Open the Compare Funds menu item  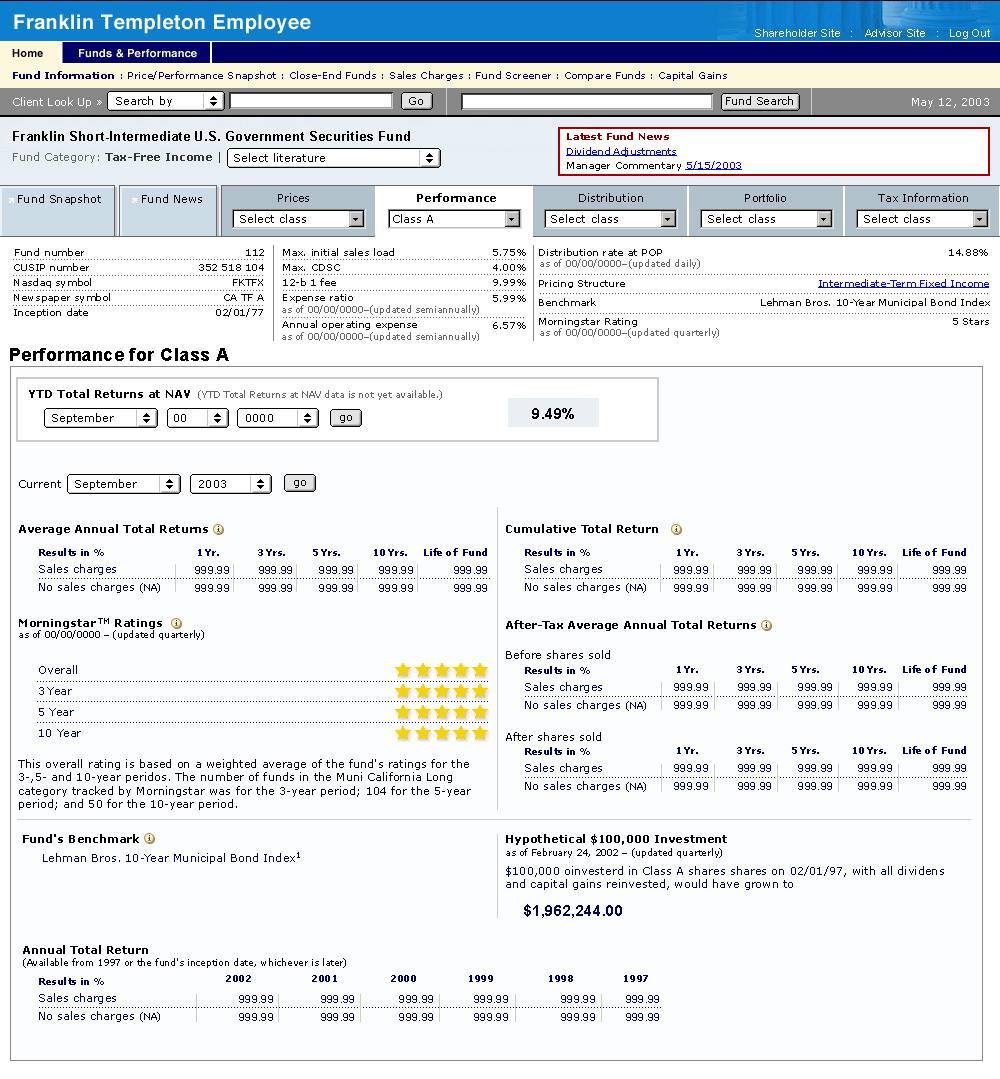[604, 76]
